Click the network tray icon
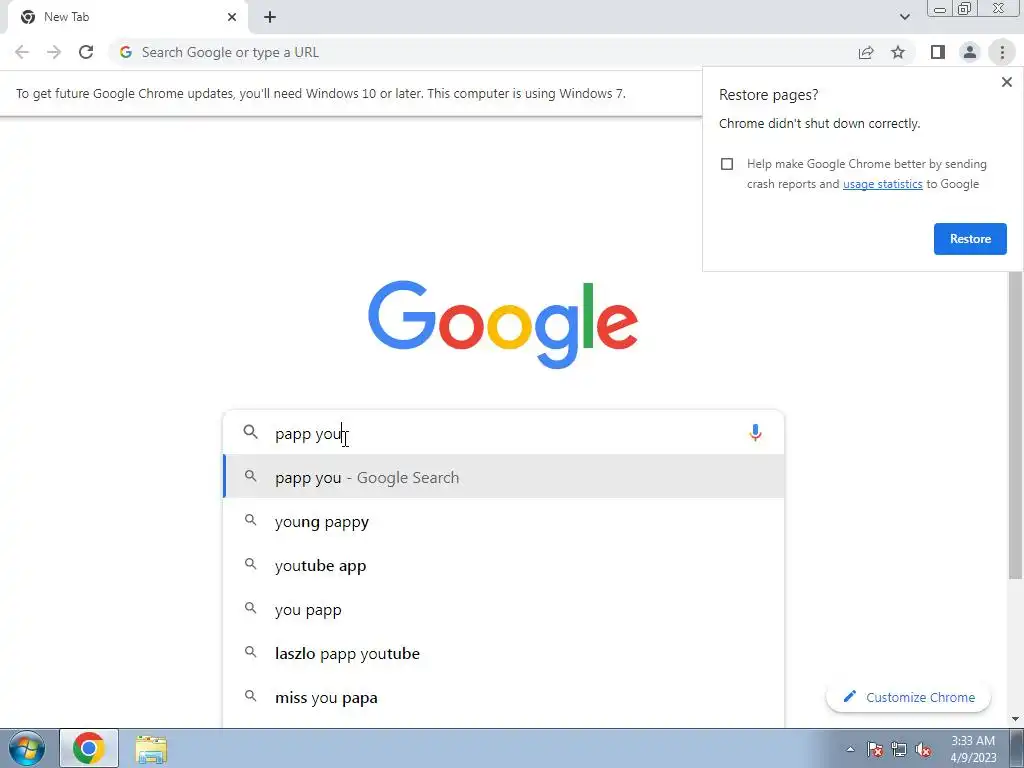 click(899, 749)
